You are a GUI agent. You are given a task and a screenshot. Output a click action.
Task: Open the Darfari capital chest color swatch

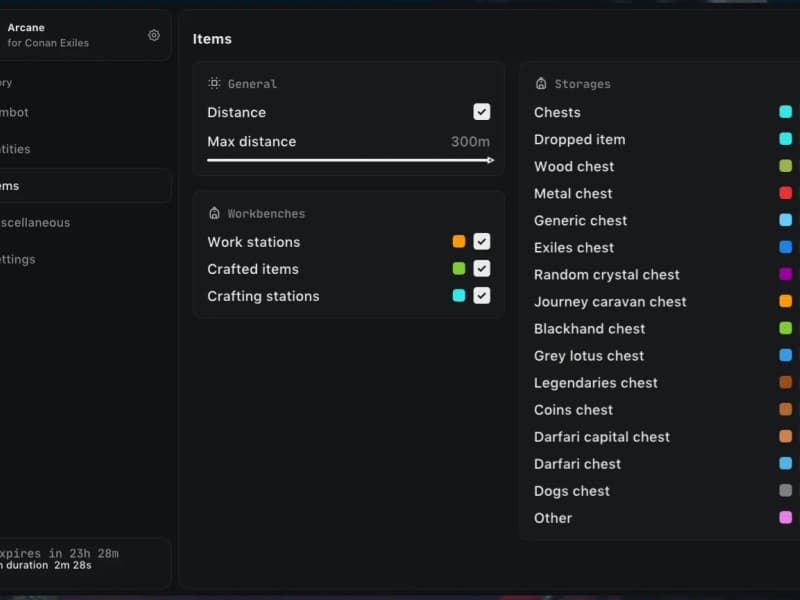coord(785,436)
